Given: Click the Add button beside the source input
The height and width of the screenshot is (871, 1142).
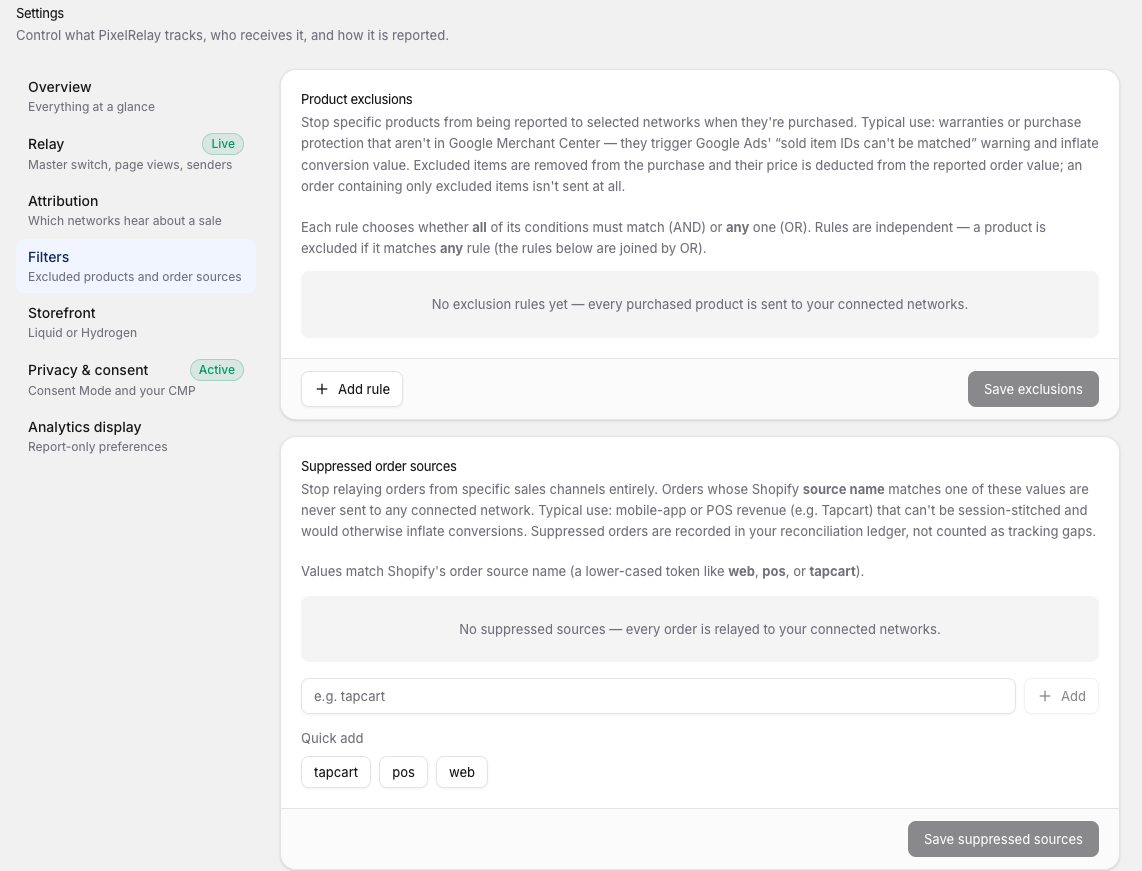Looking at the screenshot, I should [1061, 696].
